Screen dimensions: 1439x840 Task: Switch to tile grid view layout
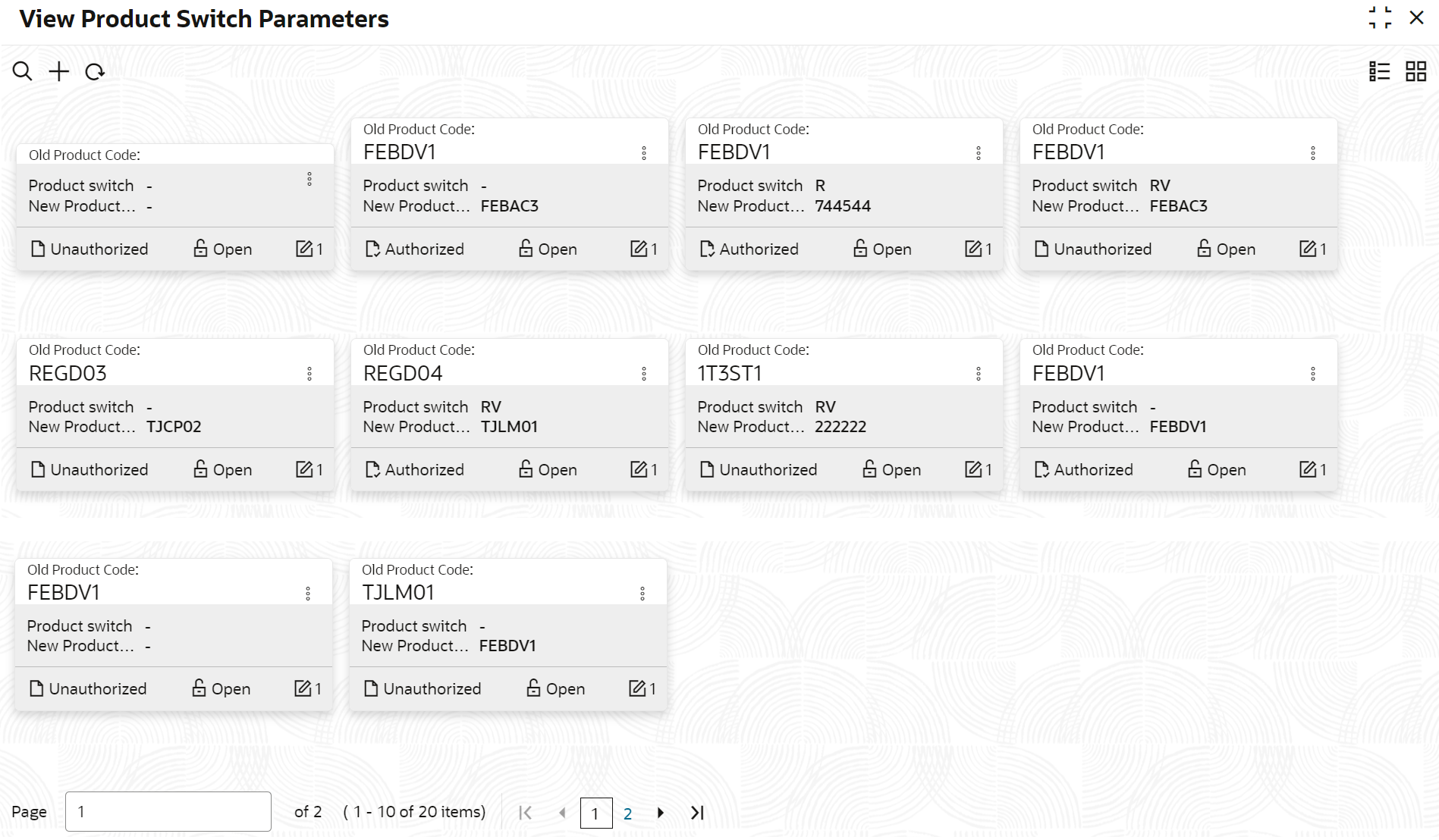(1415, 71)
